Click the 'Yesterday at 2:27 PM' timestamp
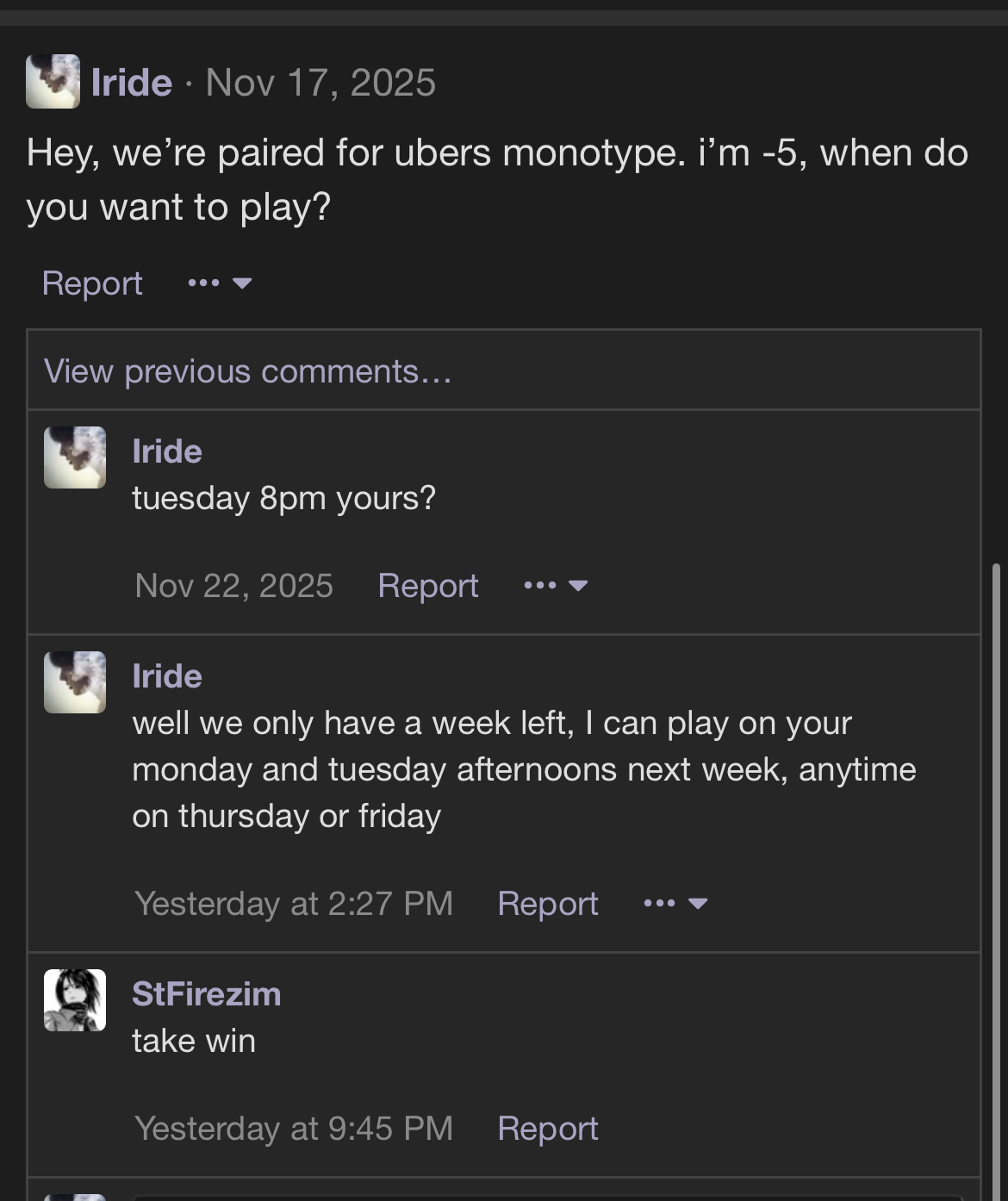 [x=294, y=904]
